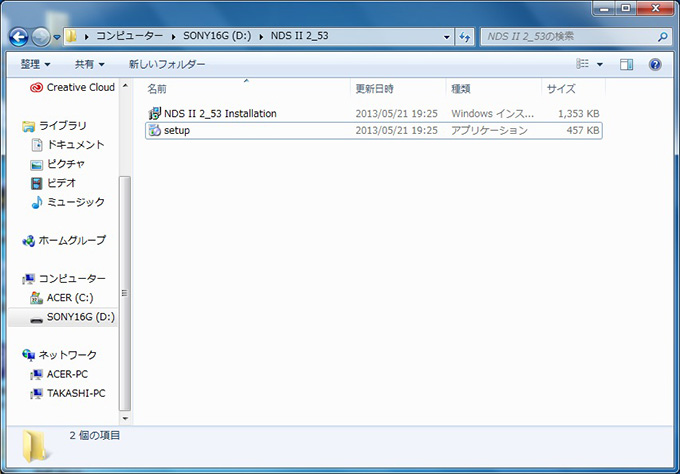
Task: Open address bar history dropdown
Action: click(x=446, y=37)
